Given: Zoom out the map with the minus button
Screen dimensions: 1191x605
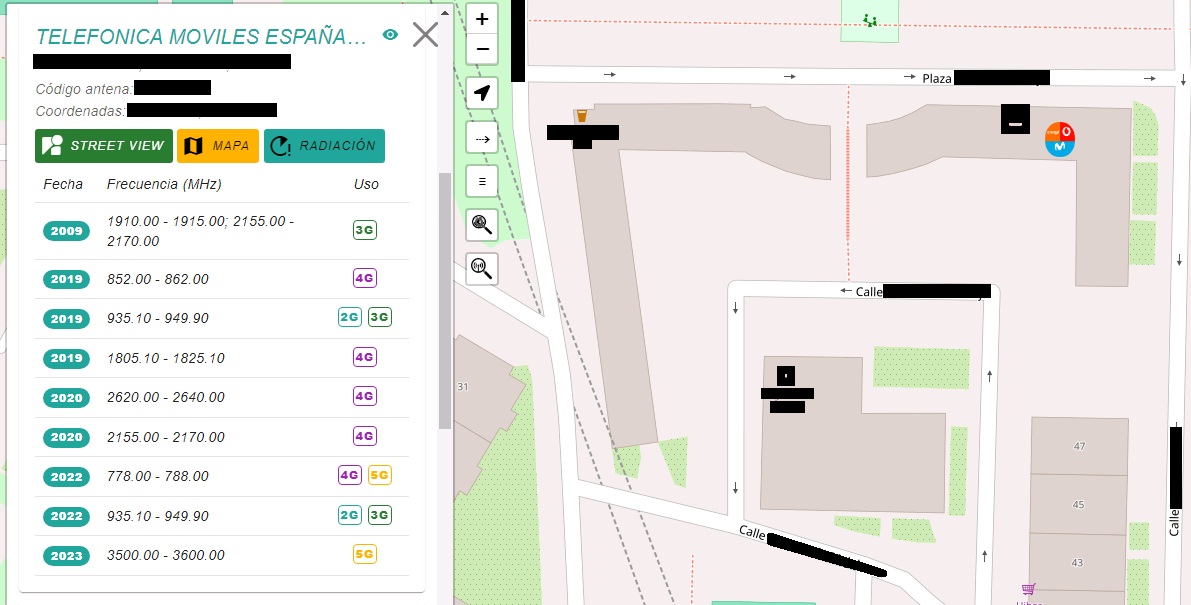Looking at the screenshot, I should coord(482,49).
